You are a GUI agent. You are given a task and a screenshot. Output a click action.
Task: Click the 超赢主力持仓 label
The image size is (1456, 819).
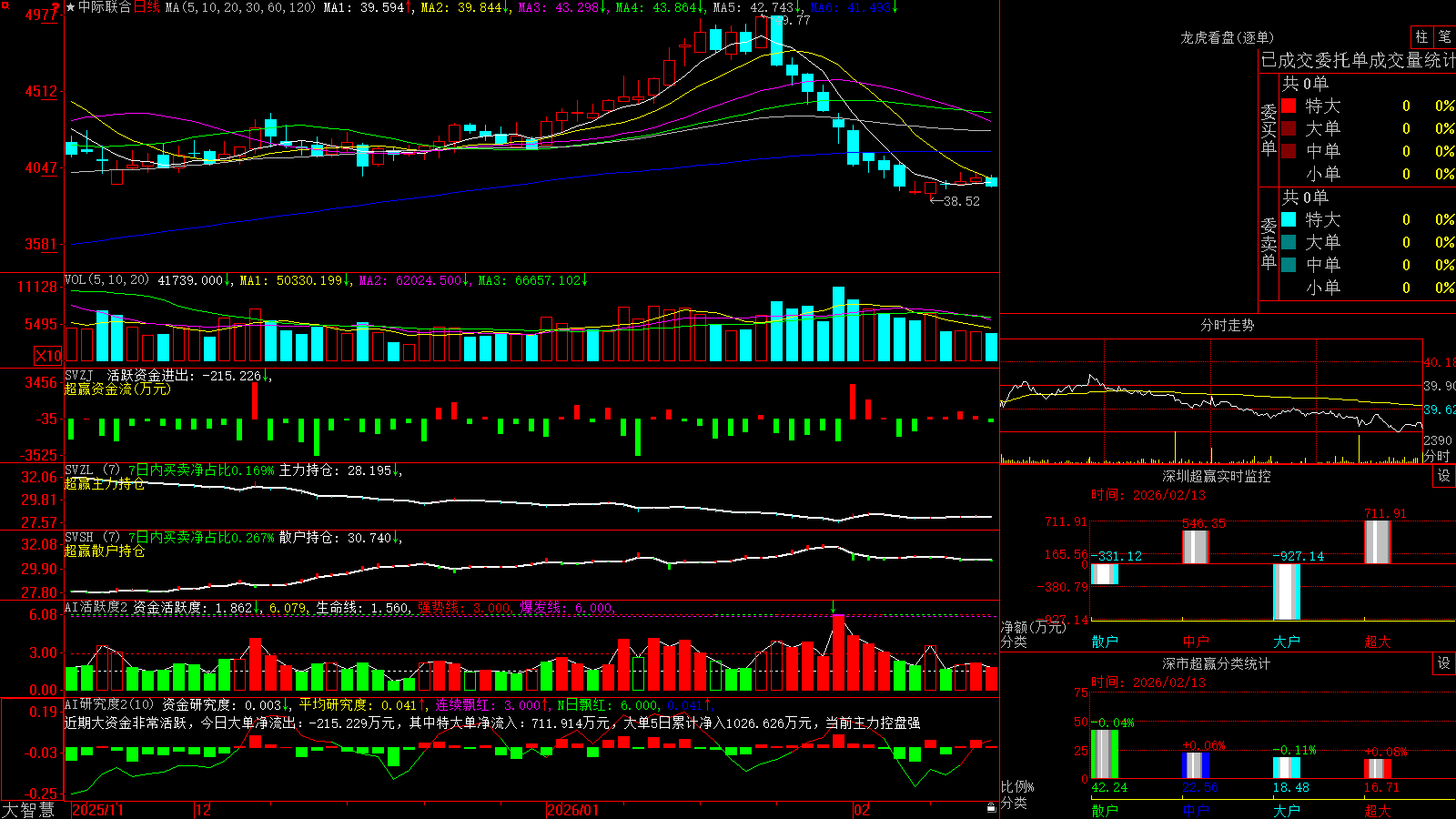(x=105, y=483)
